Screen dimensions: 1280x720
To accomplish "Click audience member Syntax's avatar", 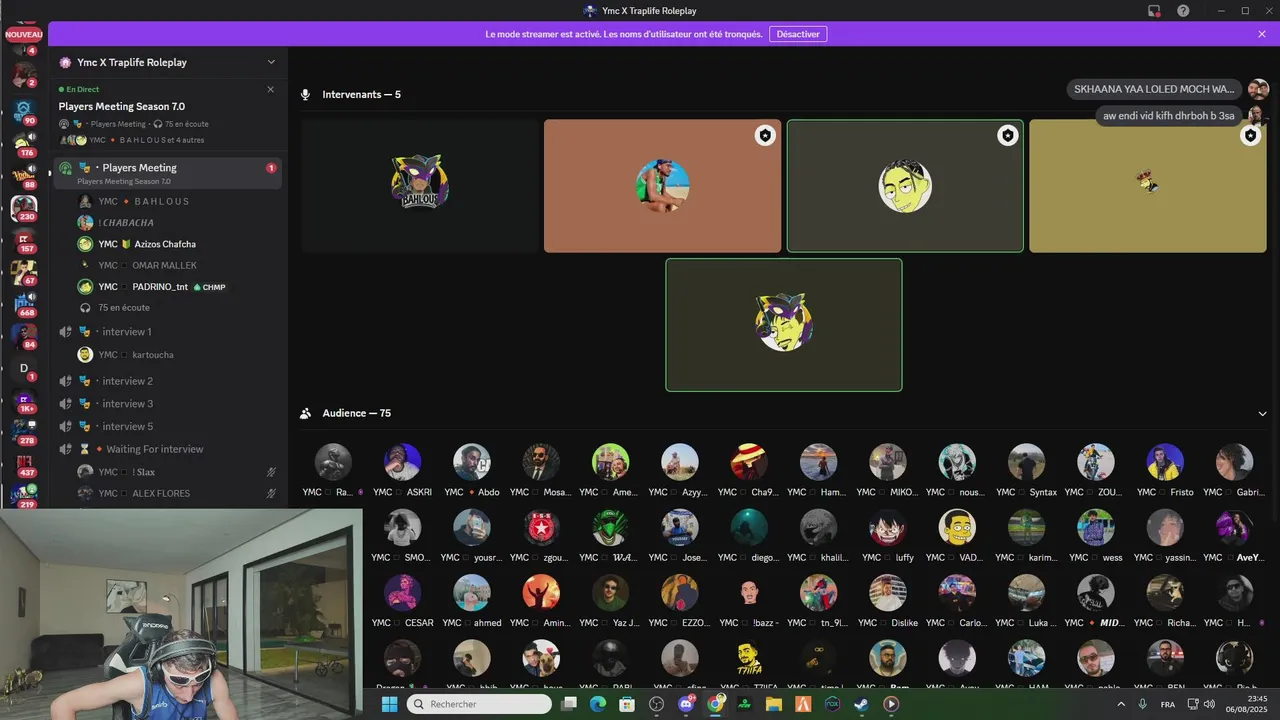I will pyautogui.click(x=1026, y=462).
